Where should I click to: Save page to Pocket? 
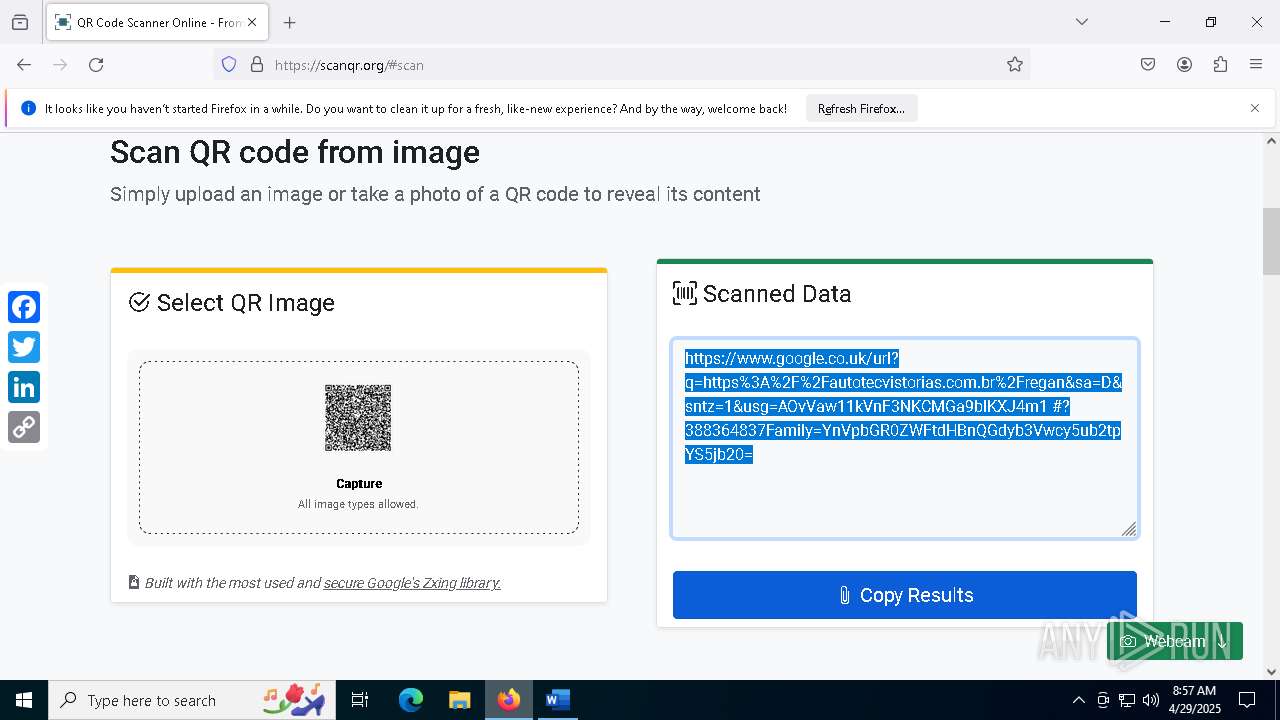(x=1148, y=65)
